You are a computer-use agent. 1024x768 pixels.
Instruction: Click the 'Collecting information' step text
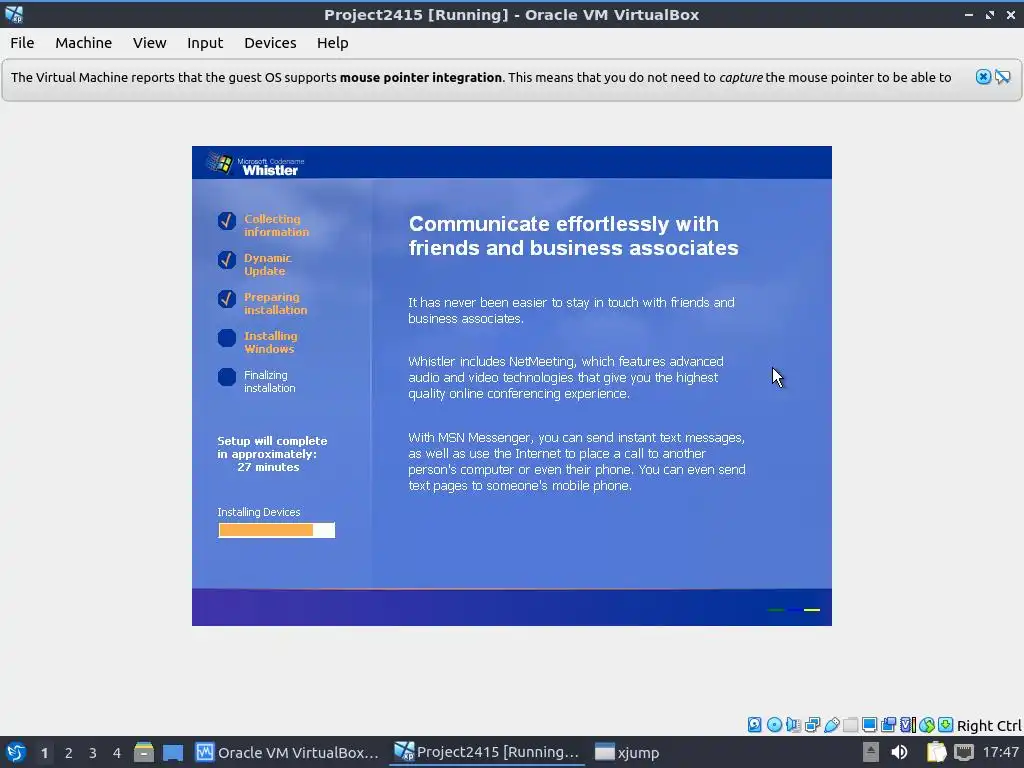point(277,225)
